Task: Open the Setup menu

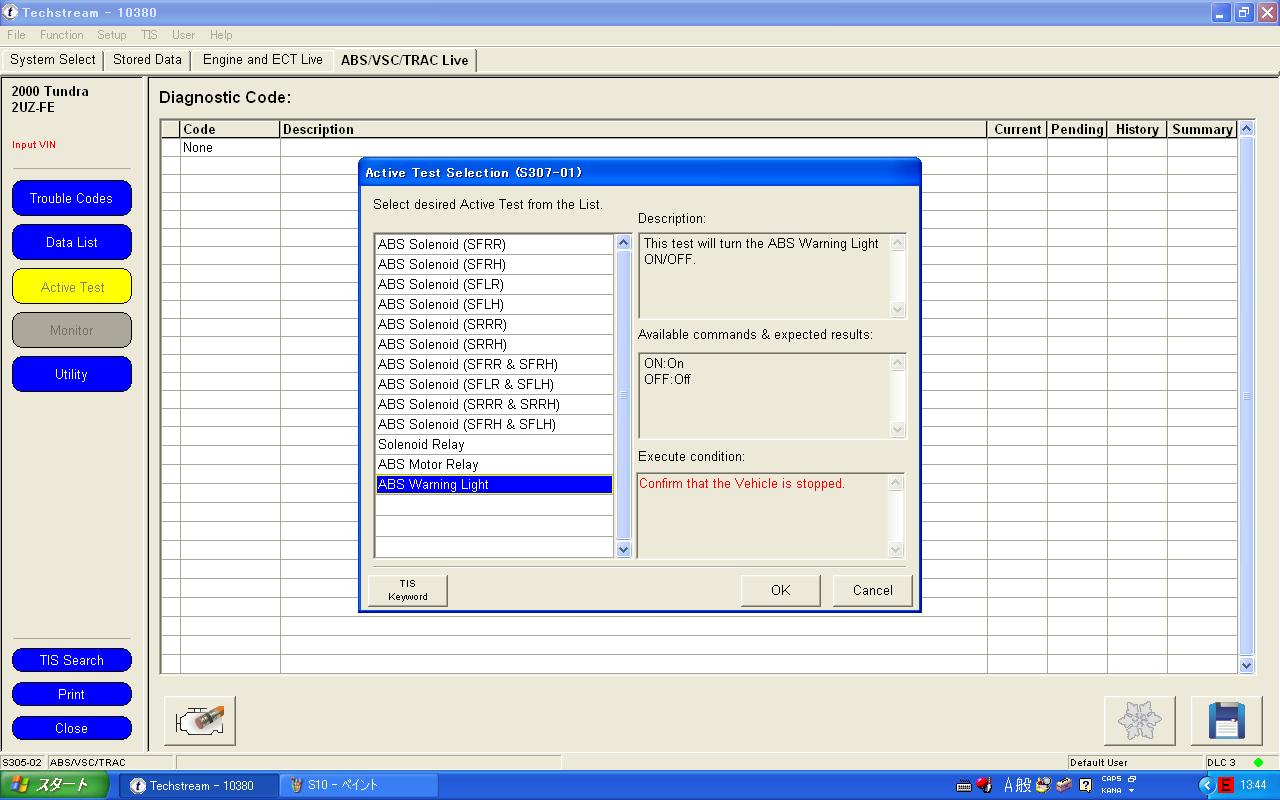Action: [112, 35]
